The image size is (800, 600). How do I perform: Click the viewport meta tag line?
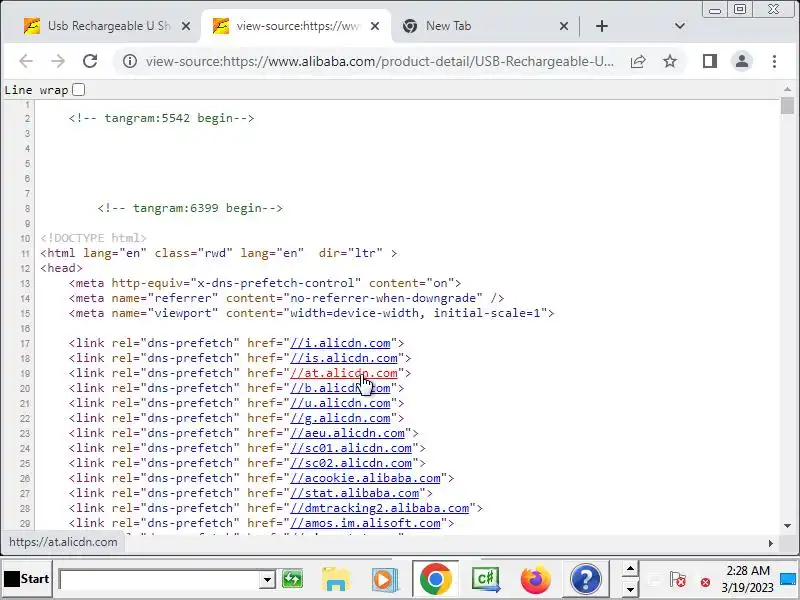click(x=311, y=313)
